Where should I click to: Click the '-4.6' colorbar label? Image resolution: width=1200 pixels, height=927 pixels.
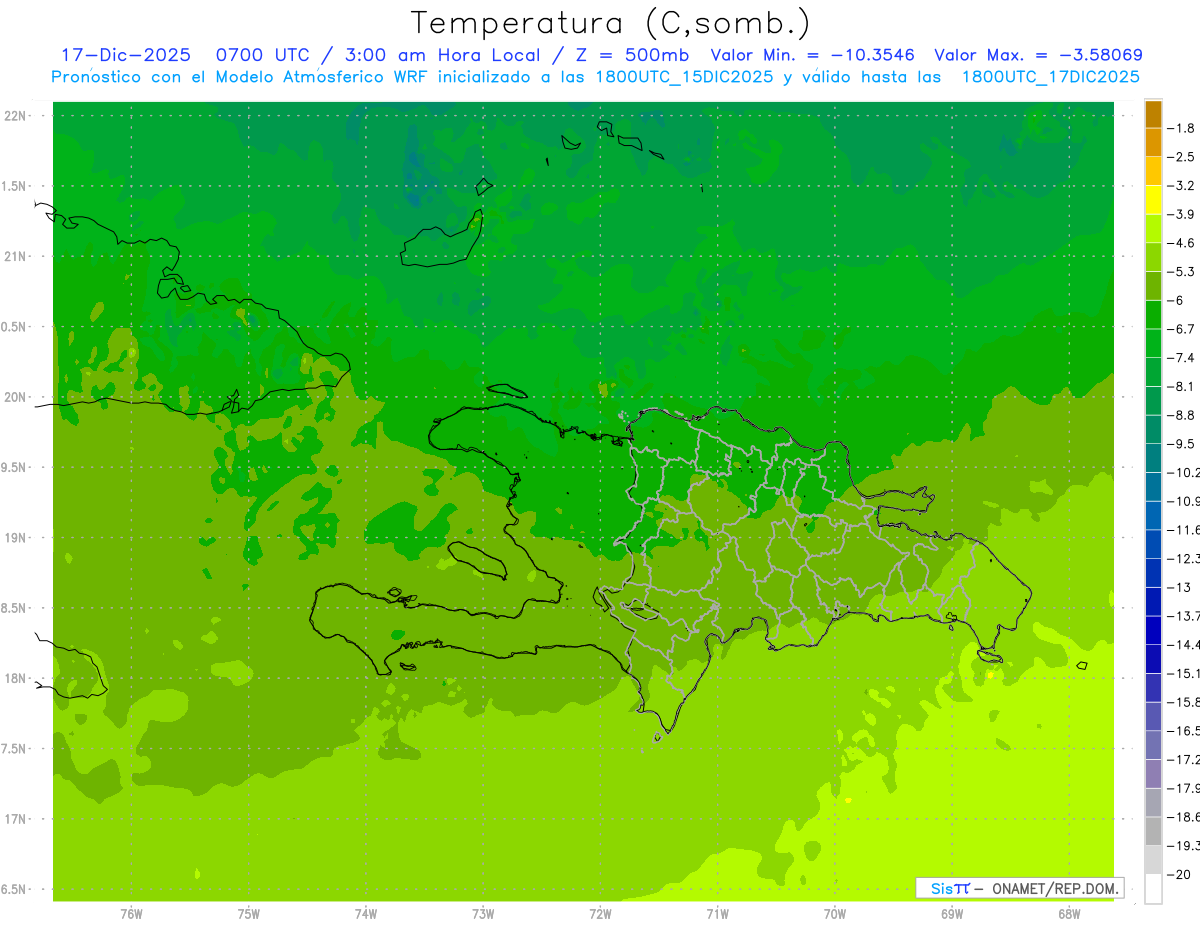(x=1181, y=243)
